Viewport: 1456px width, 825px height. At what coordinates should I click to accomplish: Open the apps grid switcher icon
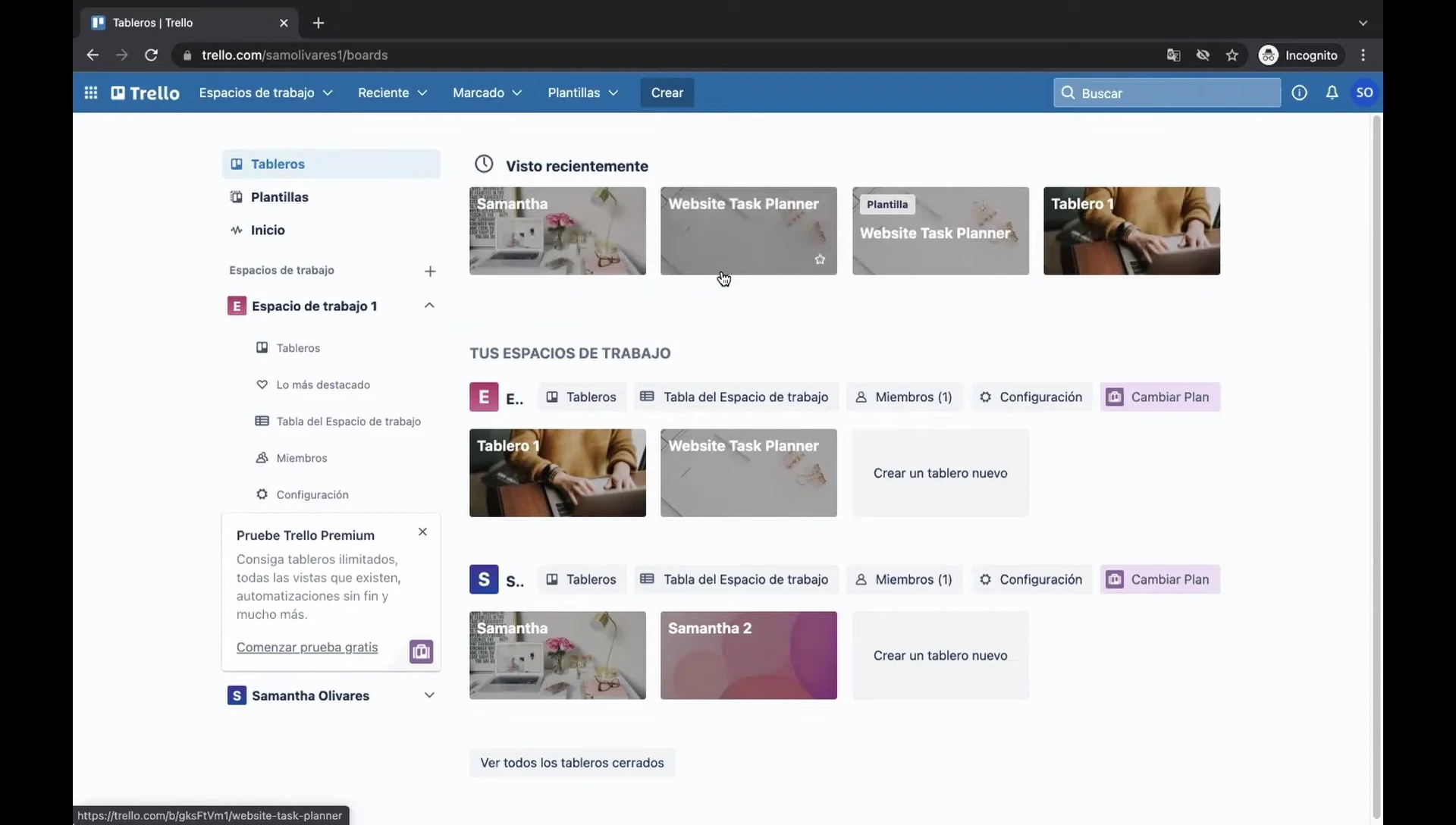pos(91,93)
